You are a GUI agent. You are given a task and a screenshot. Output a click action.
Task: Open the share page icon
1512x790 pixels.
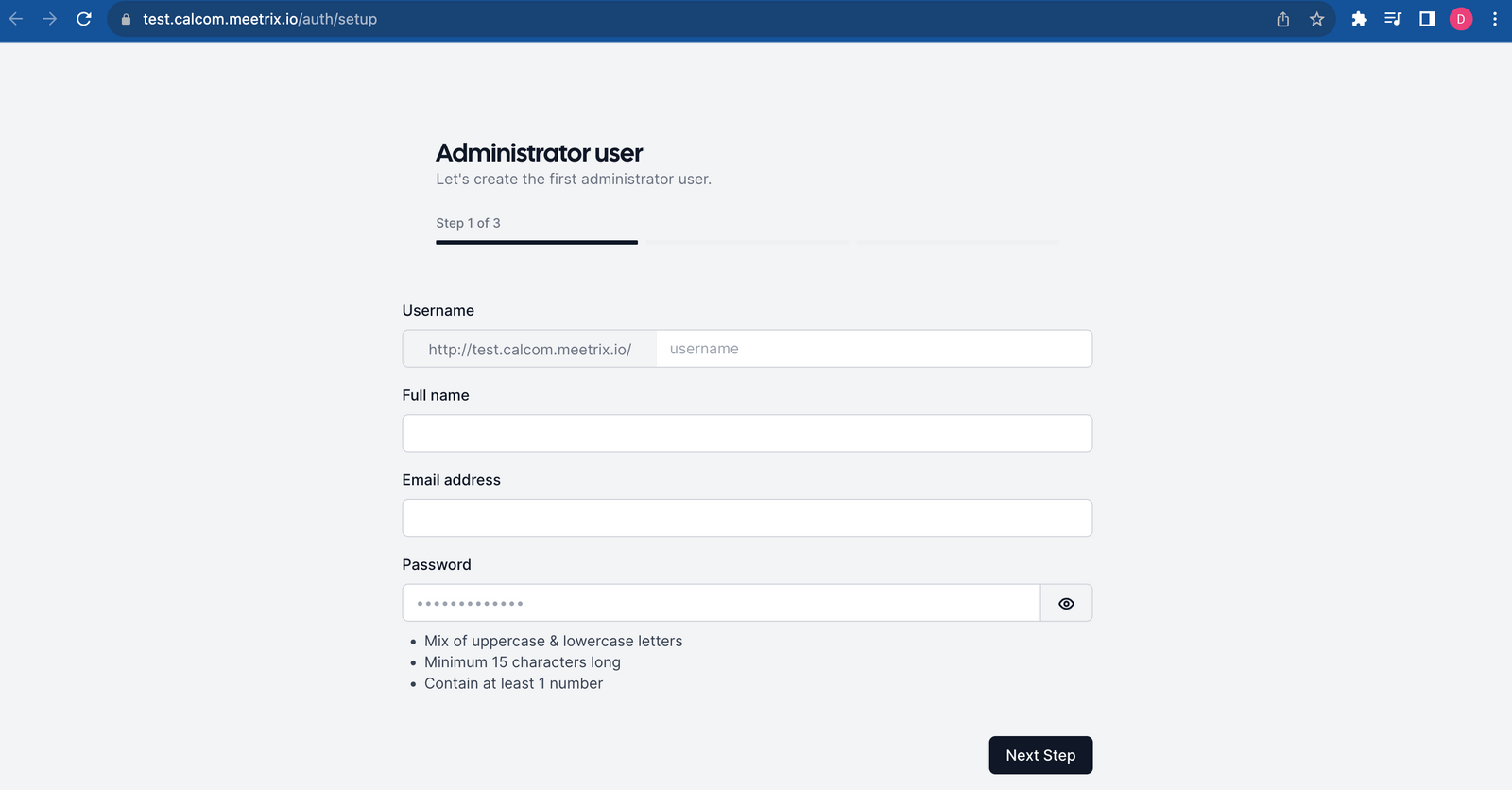(1282, 19)
